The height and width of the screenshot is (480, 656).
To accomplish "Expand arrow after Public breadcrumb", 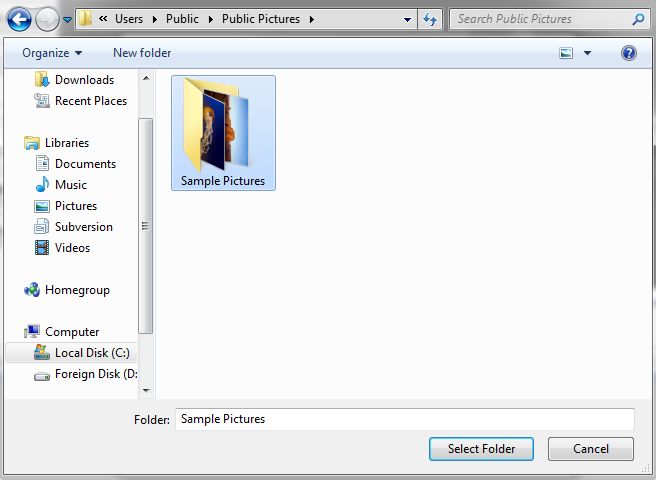I will [211, 19].
